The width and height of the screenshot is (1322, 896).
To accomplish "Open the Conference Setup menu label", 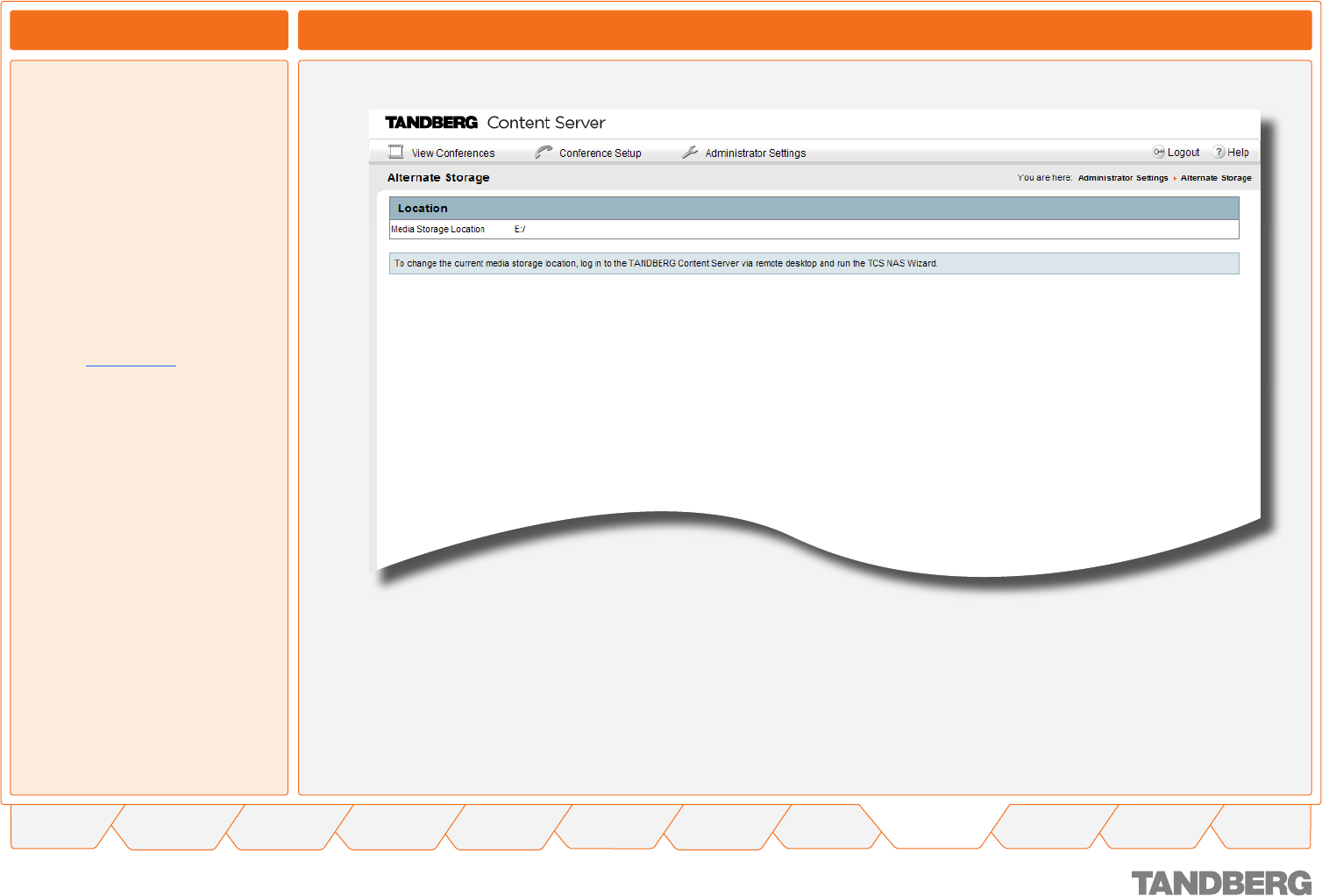I will [601, 153].
